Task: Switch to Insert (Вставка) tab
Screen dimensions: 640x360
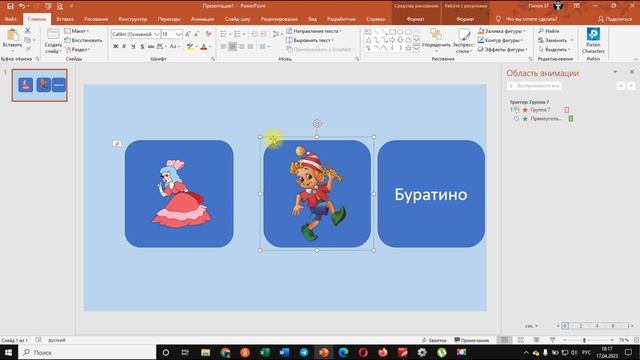Action: pos(65,19)
